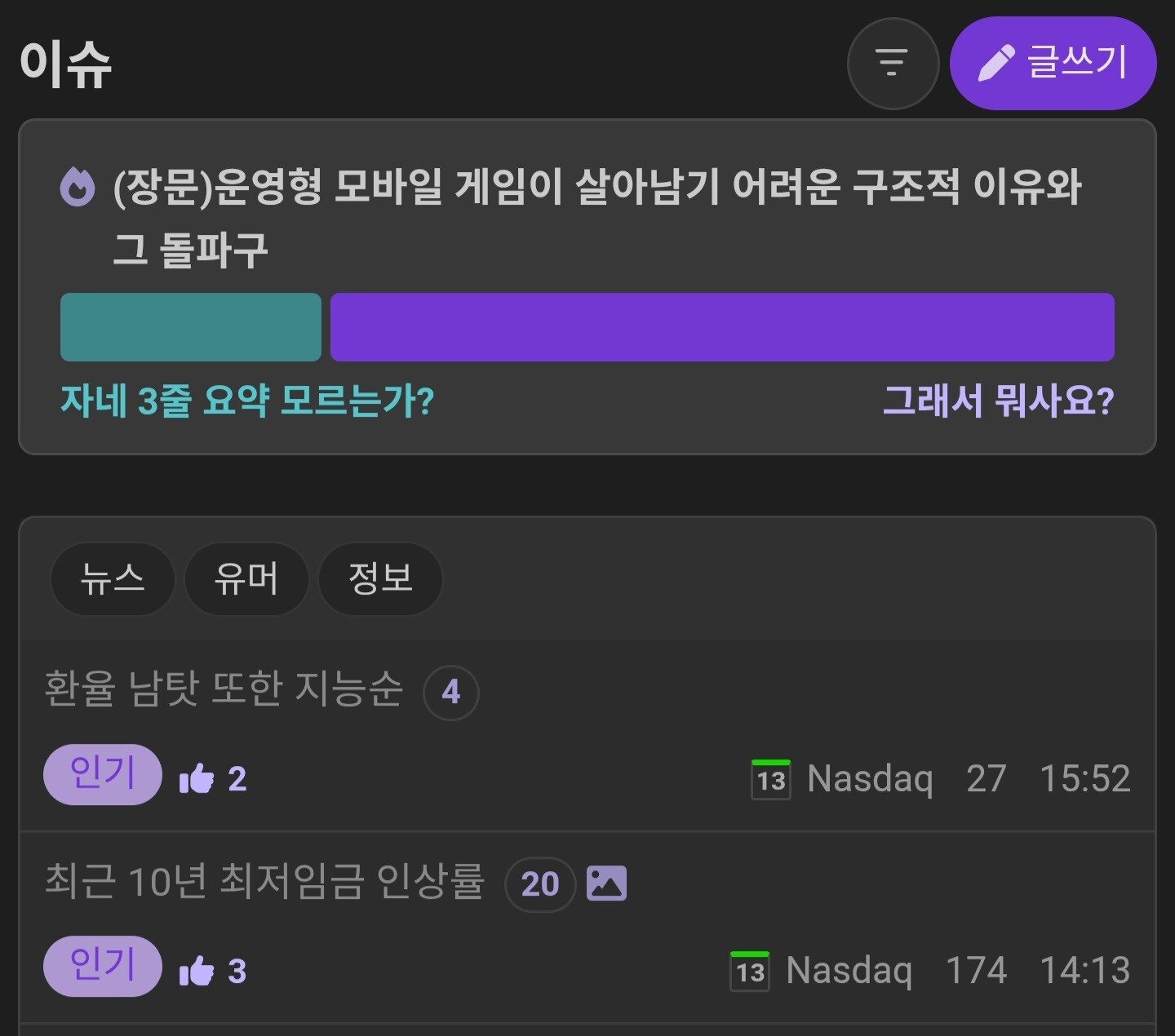The height and width of the screenshot is (1036, 1175).
Task: Switch to the 유머 tab
Action: click(246, 578)
